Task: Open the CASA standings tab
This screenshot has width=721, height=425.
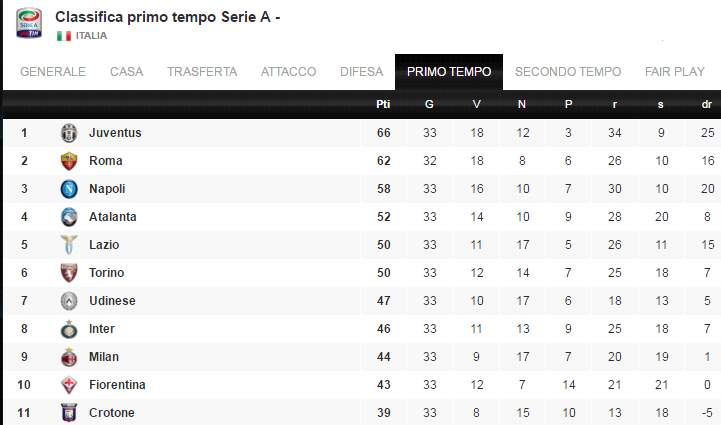Action: 126,72
